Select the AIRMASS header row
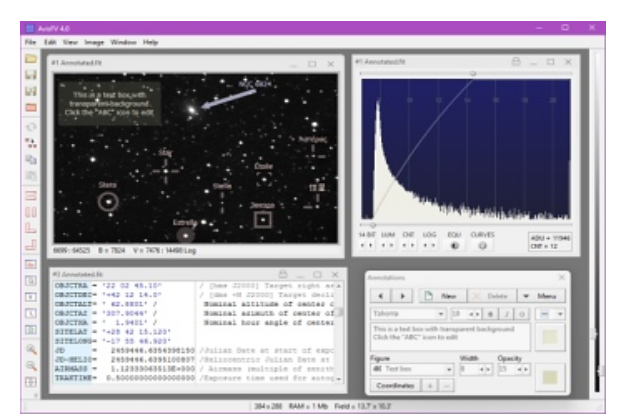Image resolution: width=621 pixels, height=417 pixels. (x=195, y=369)
